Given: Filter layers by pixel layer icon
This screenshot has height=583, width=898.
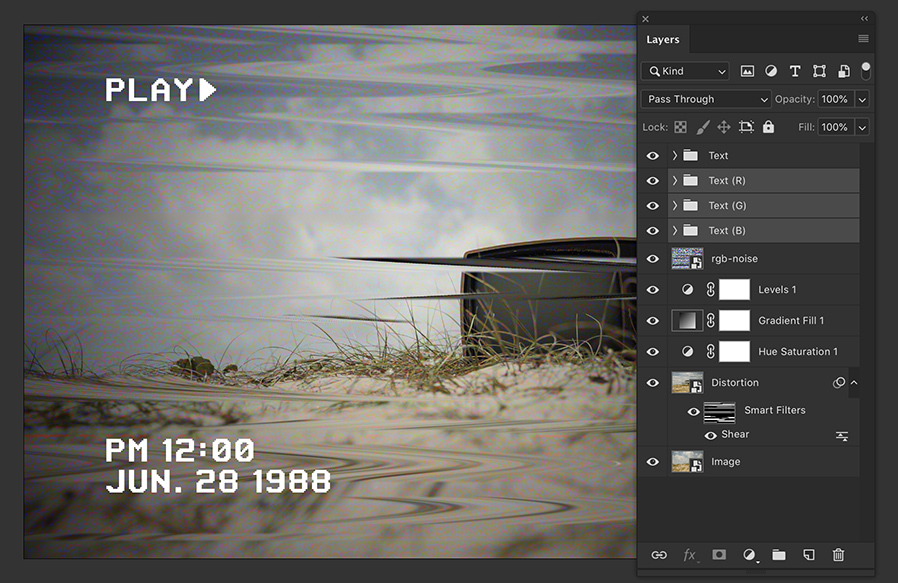Looking at the screenshot, I should point(747,71).
